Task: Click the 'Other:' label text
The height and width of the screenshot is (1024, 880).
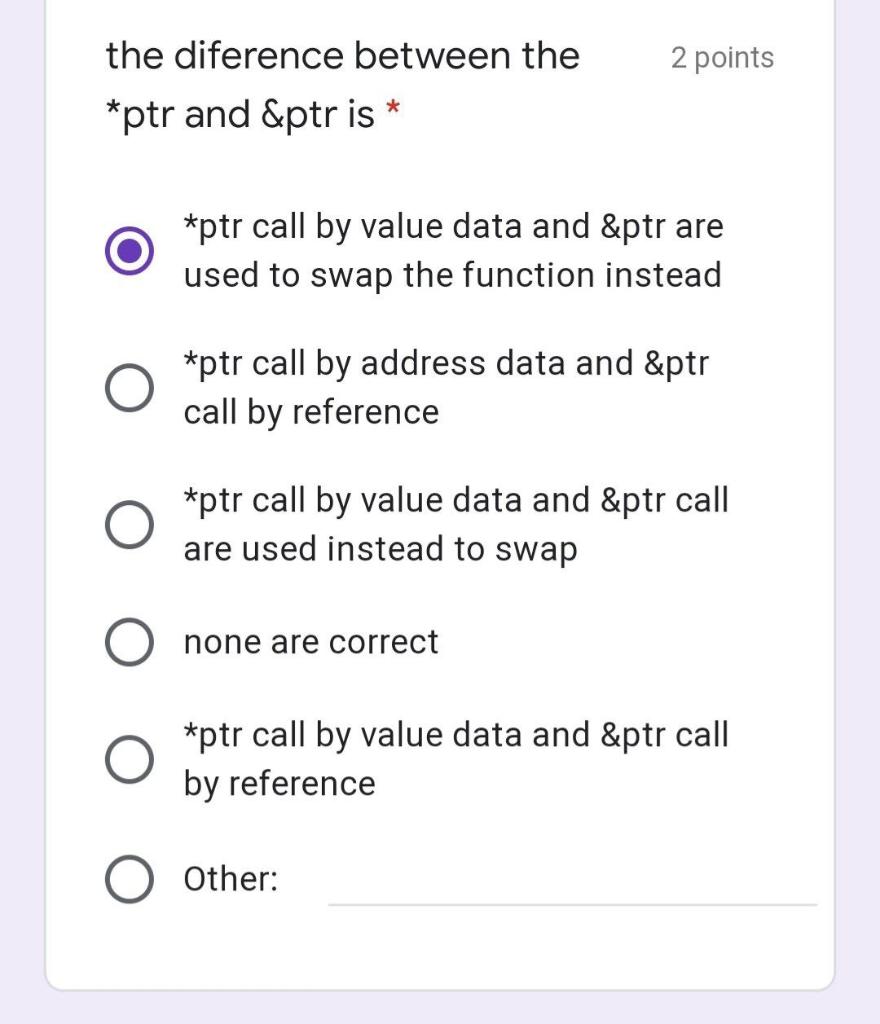Action: pos(231,878)
